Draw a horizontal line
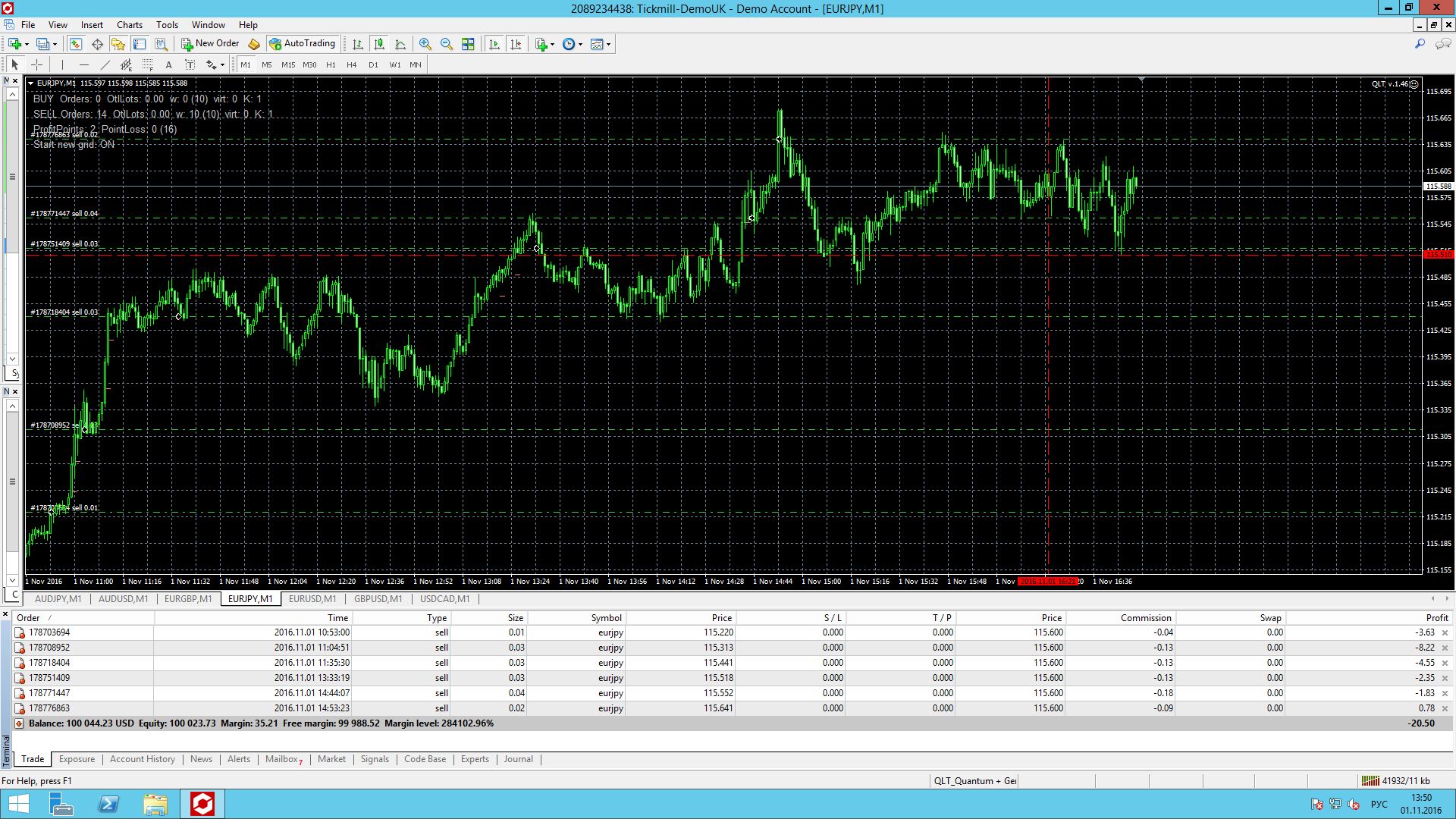Image resolution: width=1456 pixels, height=819 pixels. pos(83,64)
